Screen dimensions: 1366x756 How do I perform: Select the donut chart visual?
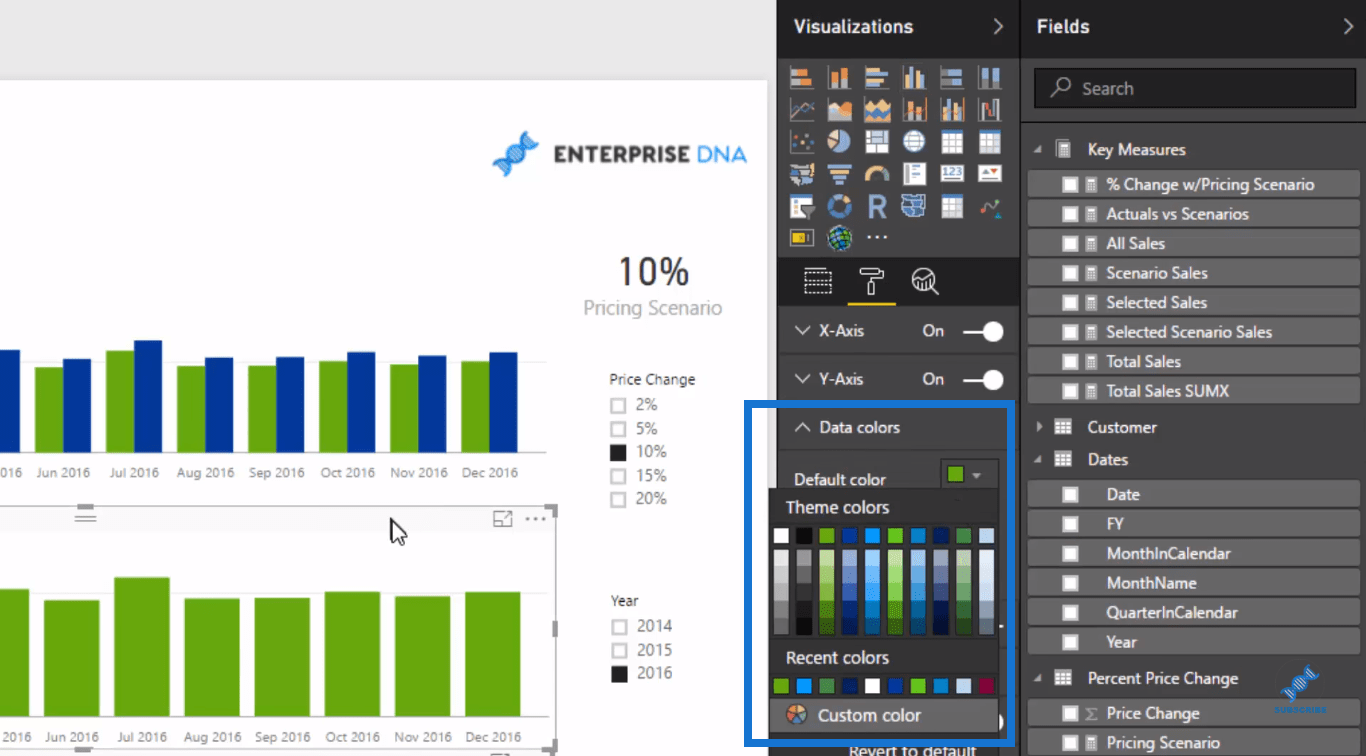[x=839, y=207]
